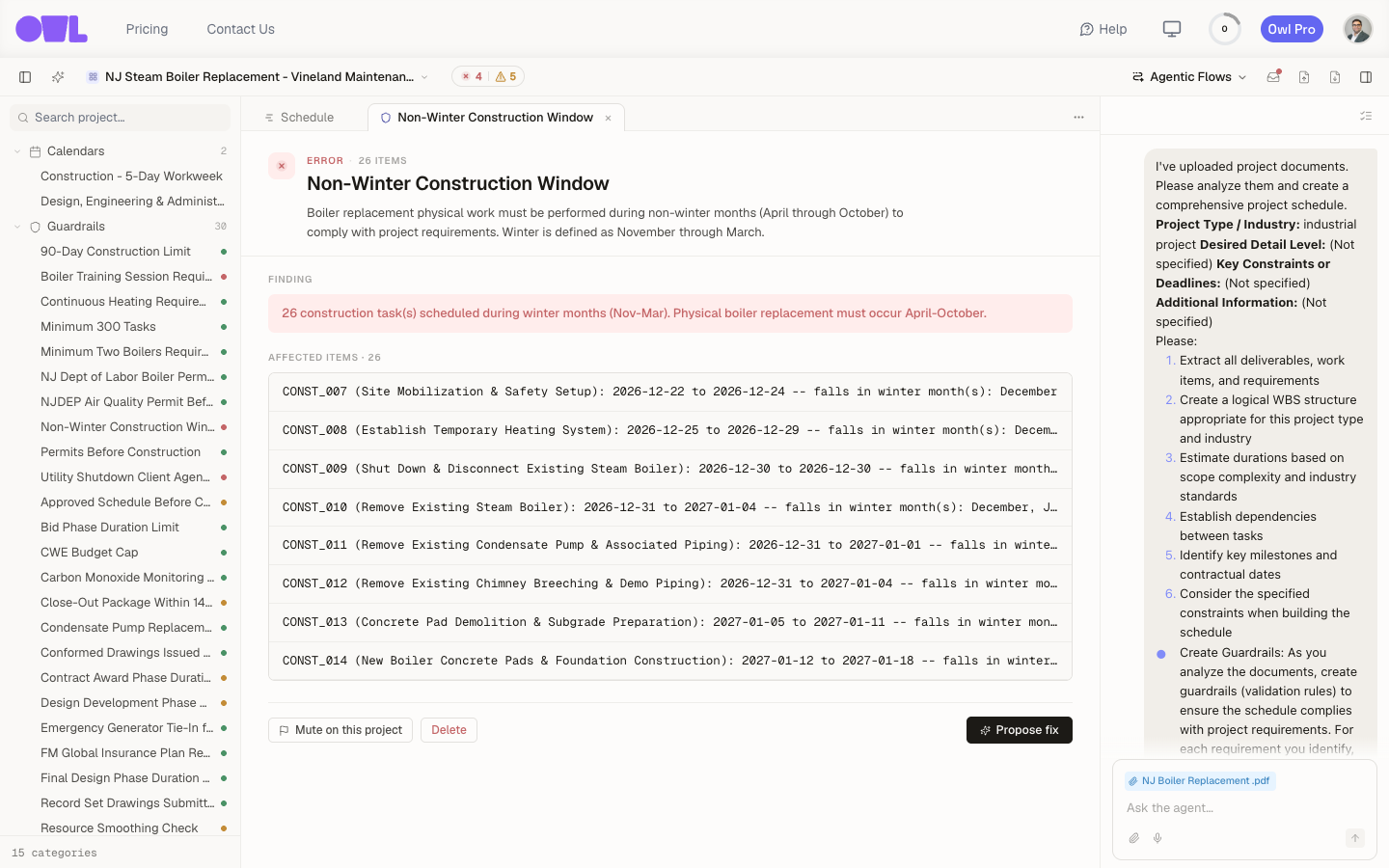Click the NJ Boiler Replacement .pdf attachment
Screen dimensions: 1389x868
pyautogui.click(x=1200, y=781)
